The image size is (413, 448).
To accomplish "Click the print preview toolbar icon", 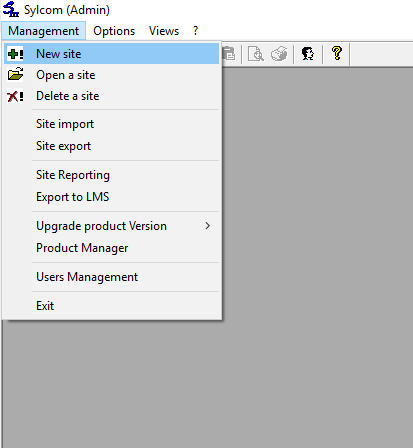I will tap(256, 54).
